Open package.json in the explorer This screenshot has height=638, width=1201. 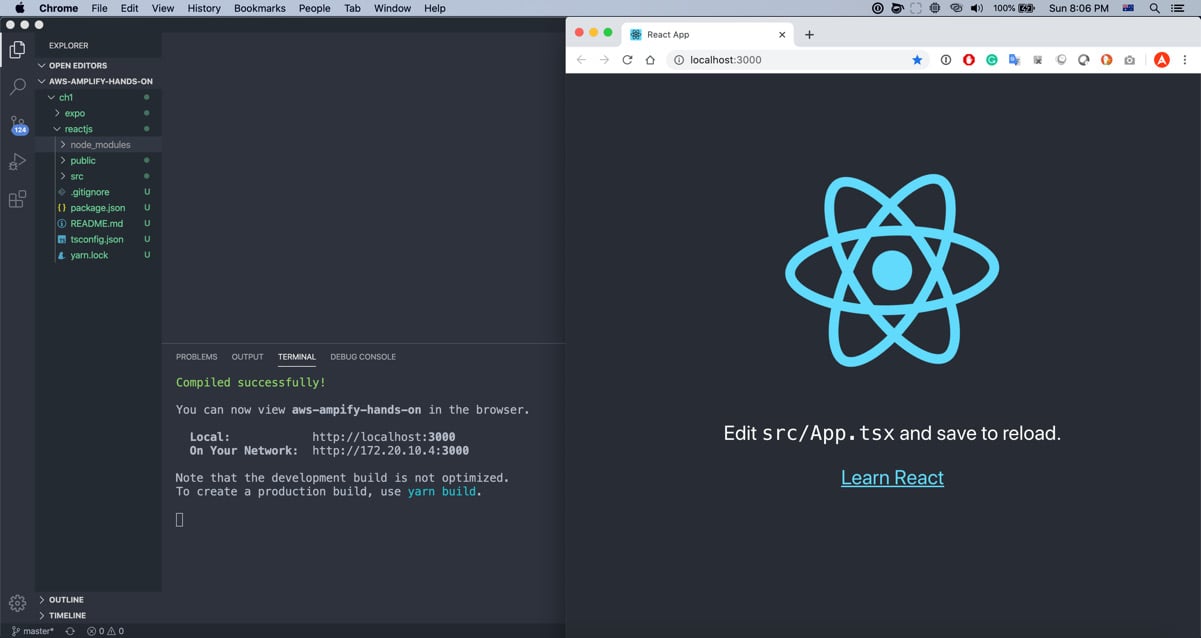98,208
